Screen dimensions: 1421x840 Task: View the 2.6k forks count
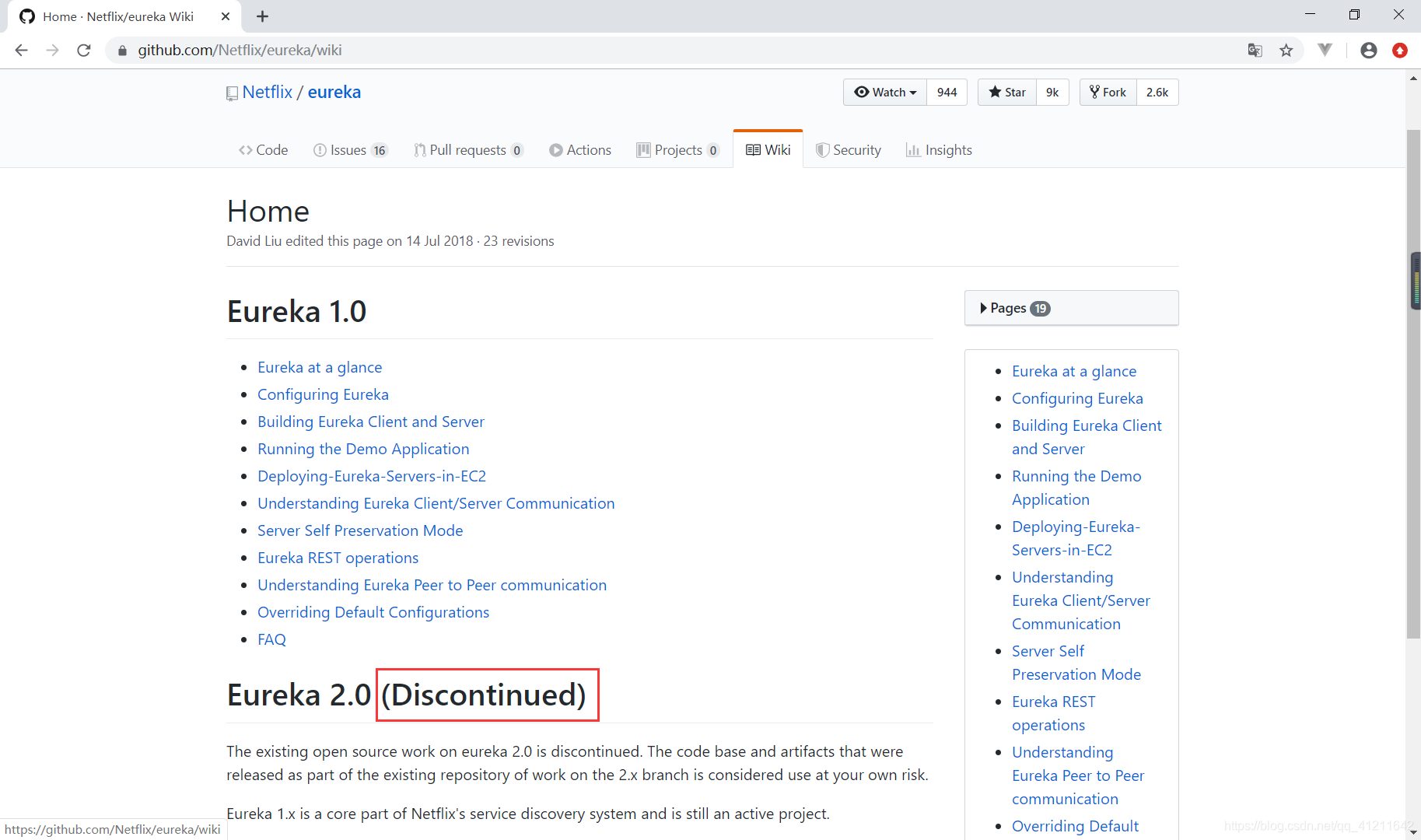(x=1157, y=93)
